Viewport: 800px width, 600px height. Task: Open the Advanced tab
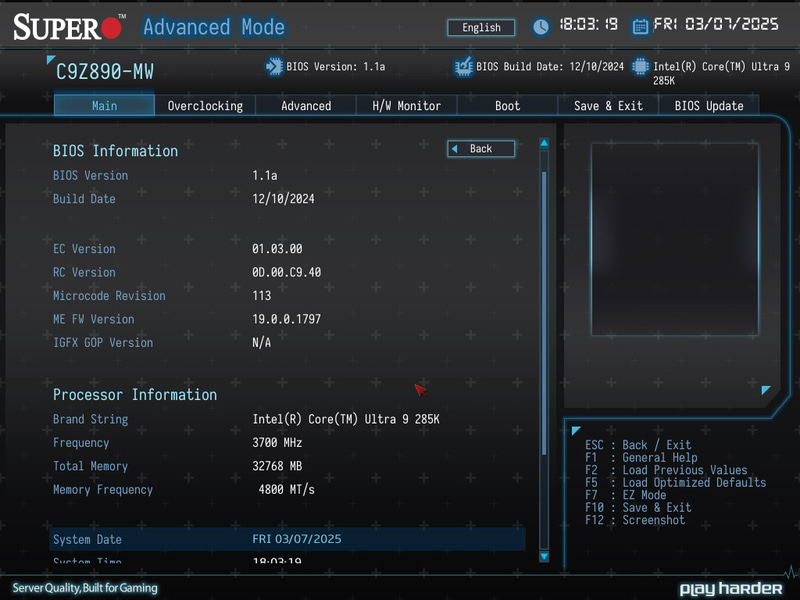306,106
